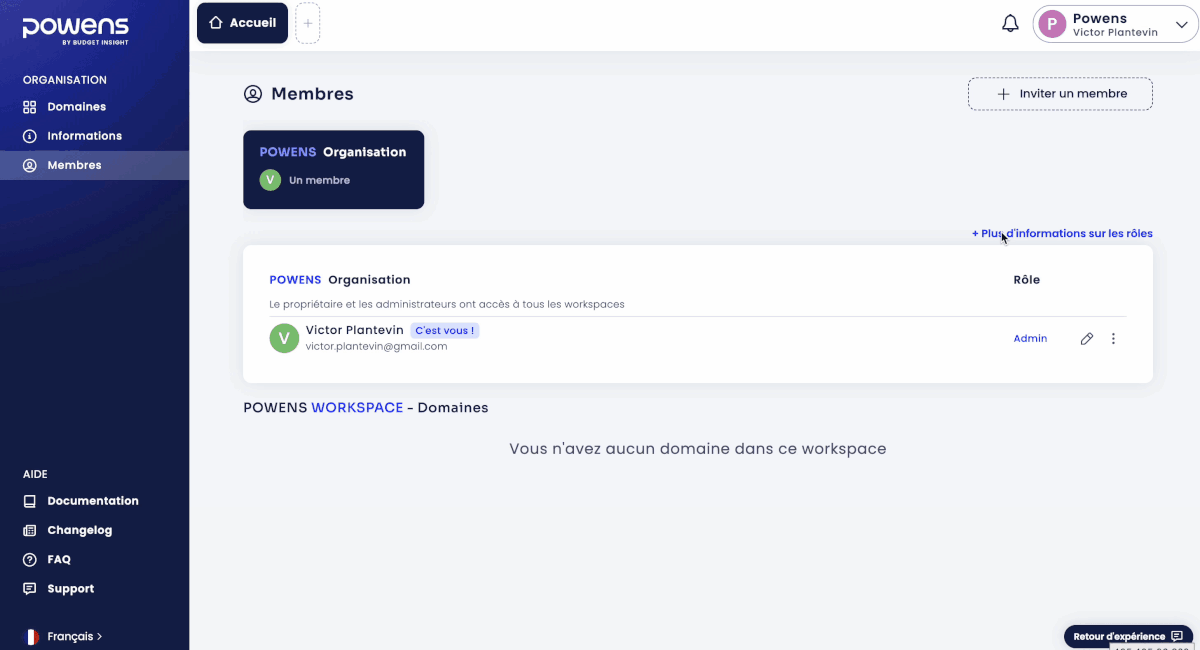Click the purple P account avatar
Viewport: 1200px width, 650px height.
pos(1052,24)
